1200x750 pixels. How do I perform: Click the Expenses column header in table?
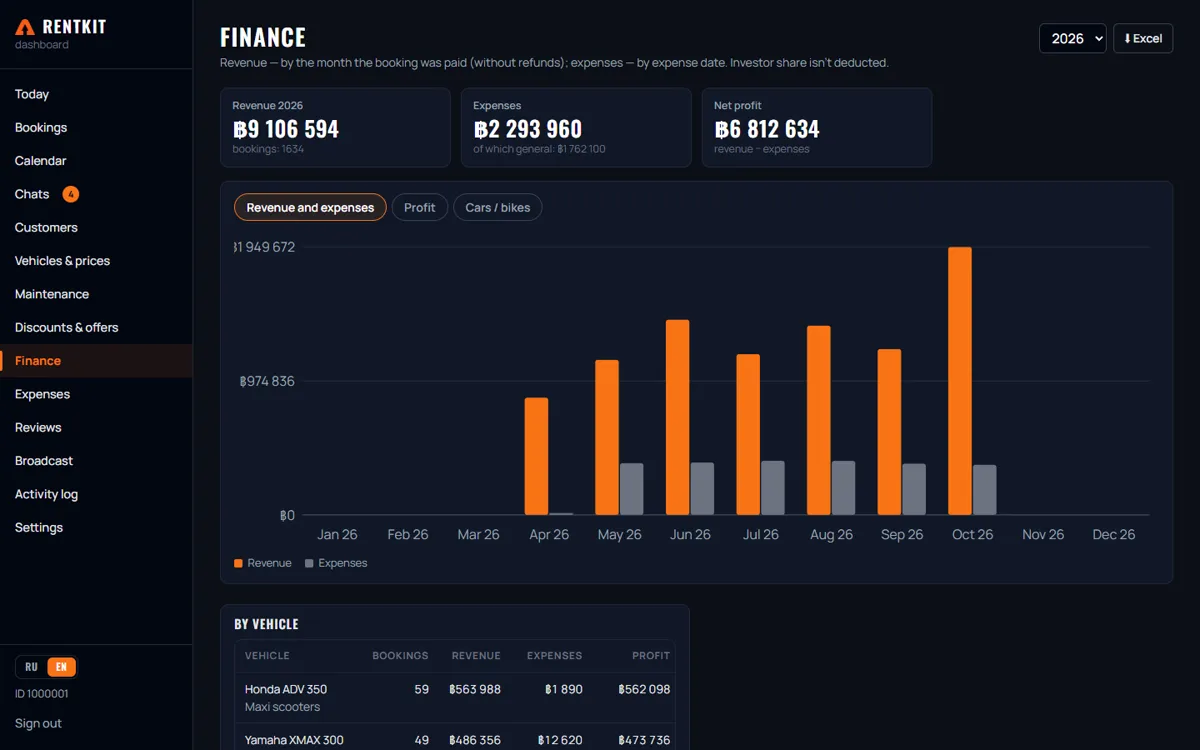click(555, 656)
